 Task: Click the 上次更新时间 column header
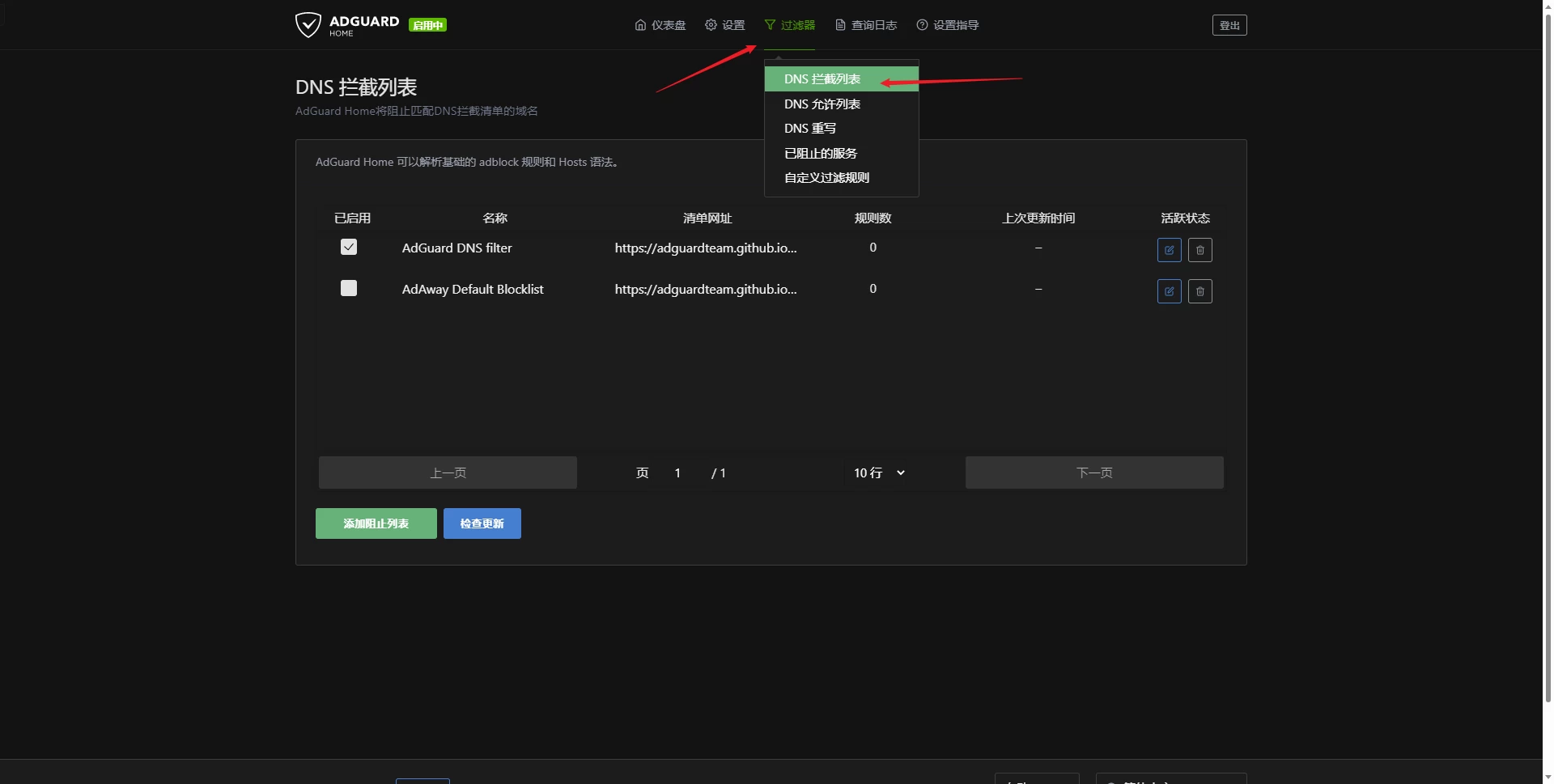pyautogui.click(x=1038, y=218)
